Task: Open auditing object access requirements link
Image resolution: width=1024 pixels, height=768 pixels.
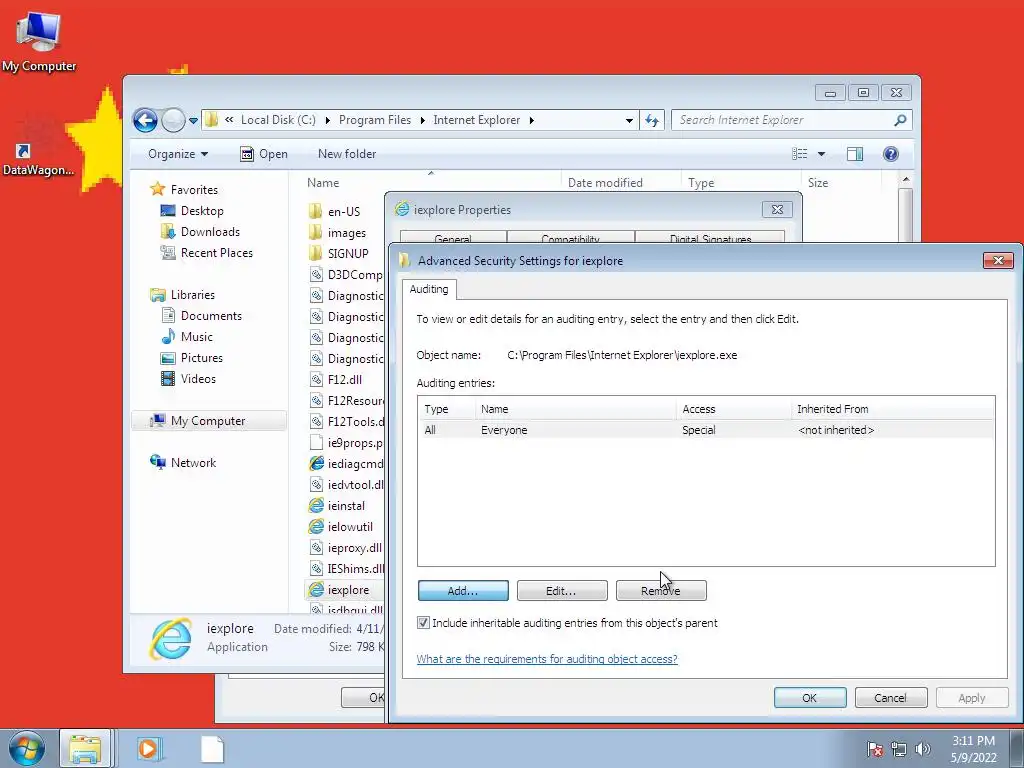Action: click(x=547, y=659)
